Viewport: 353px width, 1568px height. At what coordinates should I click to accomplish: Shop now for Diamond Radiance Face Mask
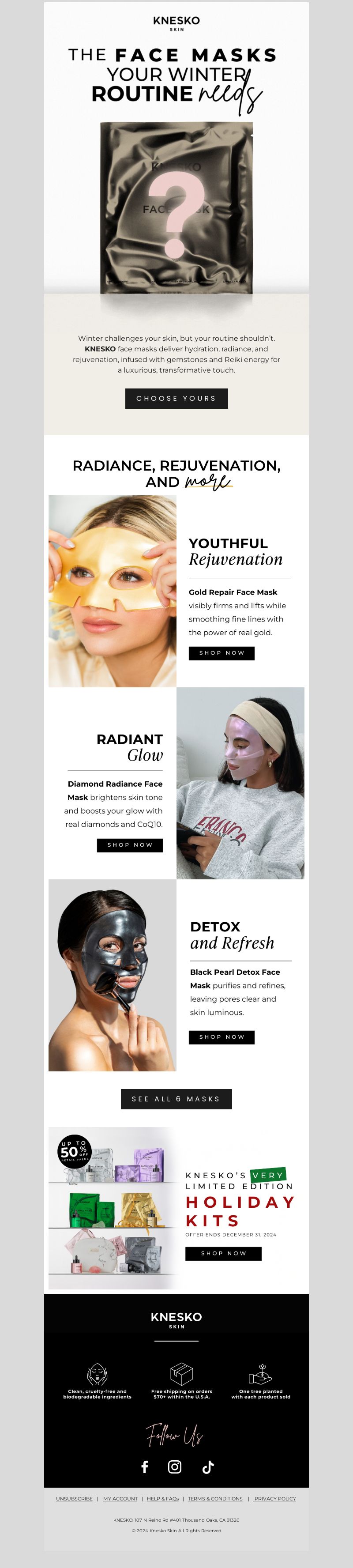click(130, 845)
